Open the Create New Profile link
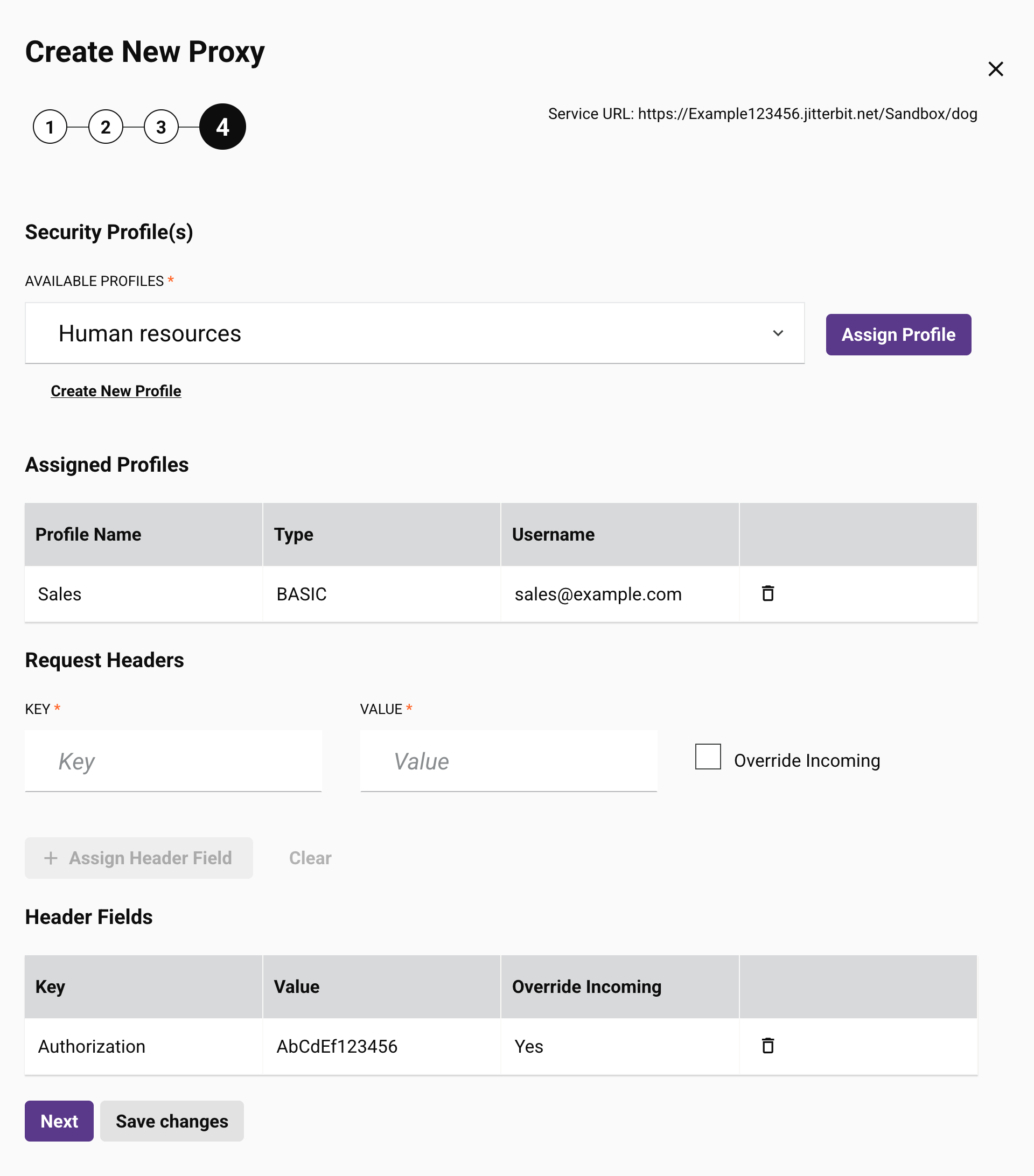Screen dimensions: 1034x1176 click(x=116, y=391)
